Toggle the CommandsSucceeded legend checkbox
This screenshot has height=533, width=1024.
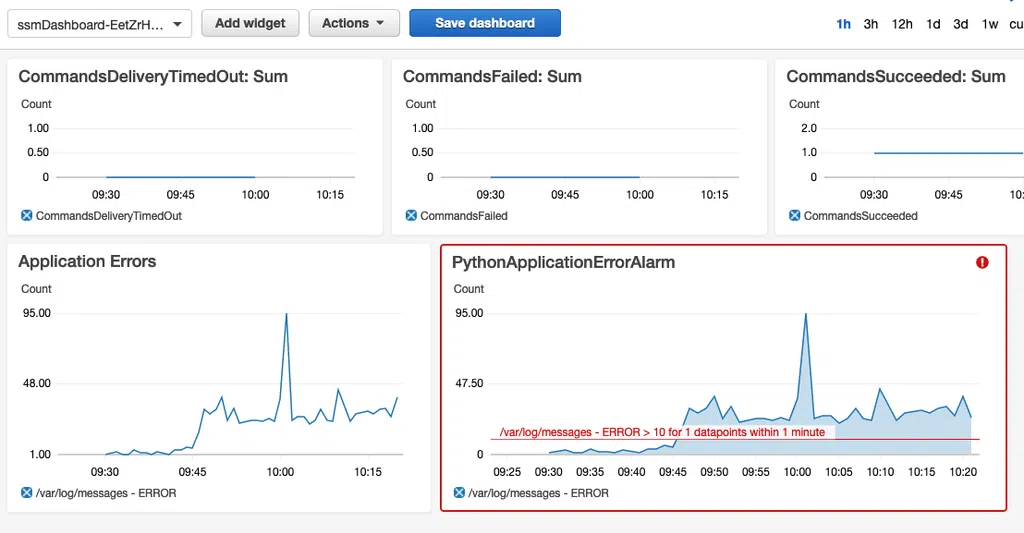[x=794, y=216]
